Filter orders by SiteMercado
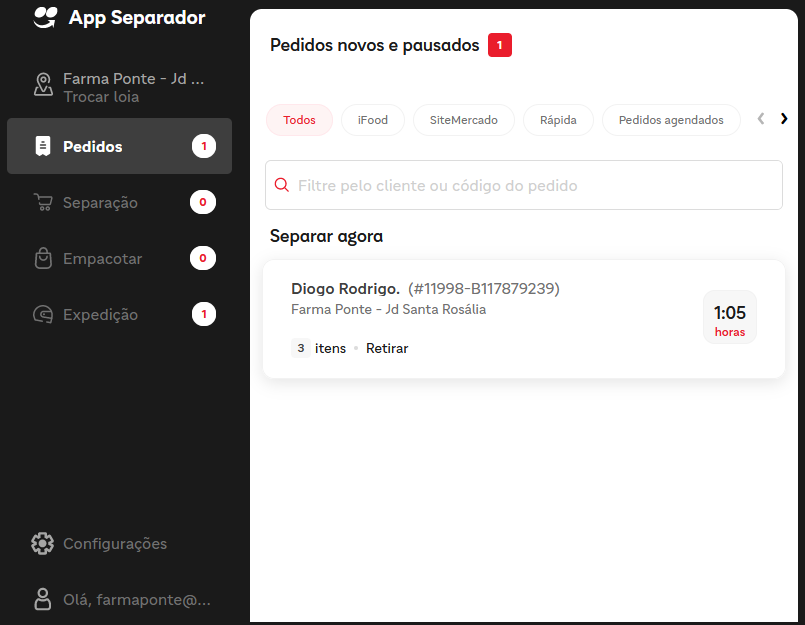The width and height of the screenshot is (805, 625). 463,120
